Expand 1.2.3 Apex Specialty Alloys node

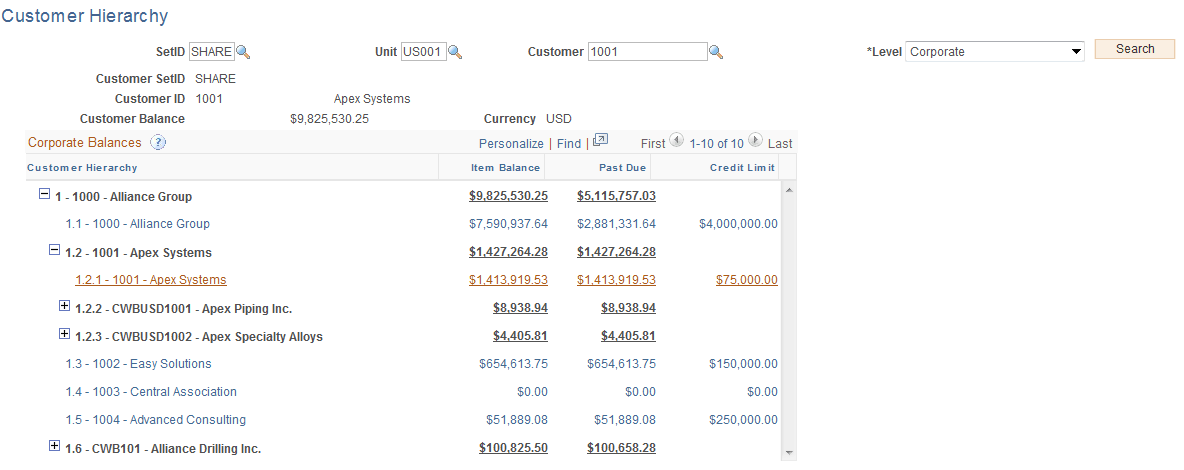point(65,334)
